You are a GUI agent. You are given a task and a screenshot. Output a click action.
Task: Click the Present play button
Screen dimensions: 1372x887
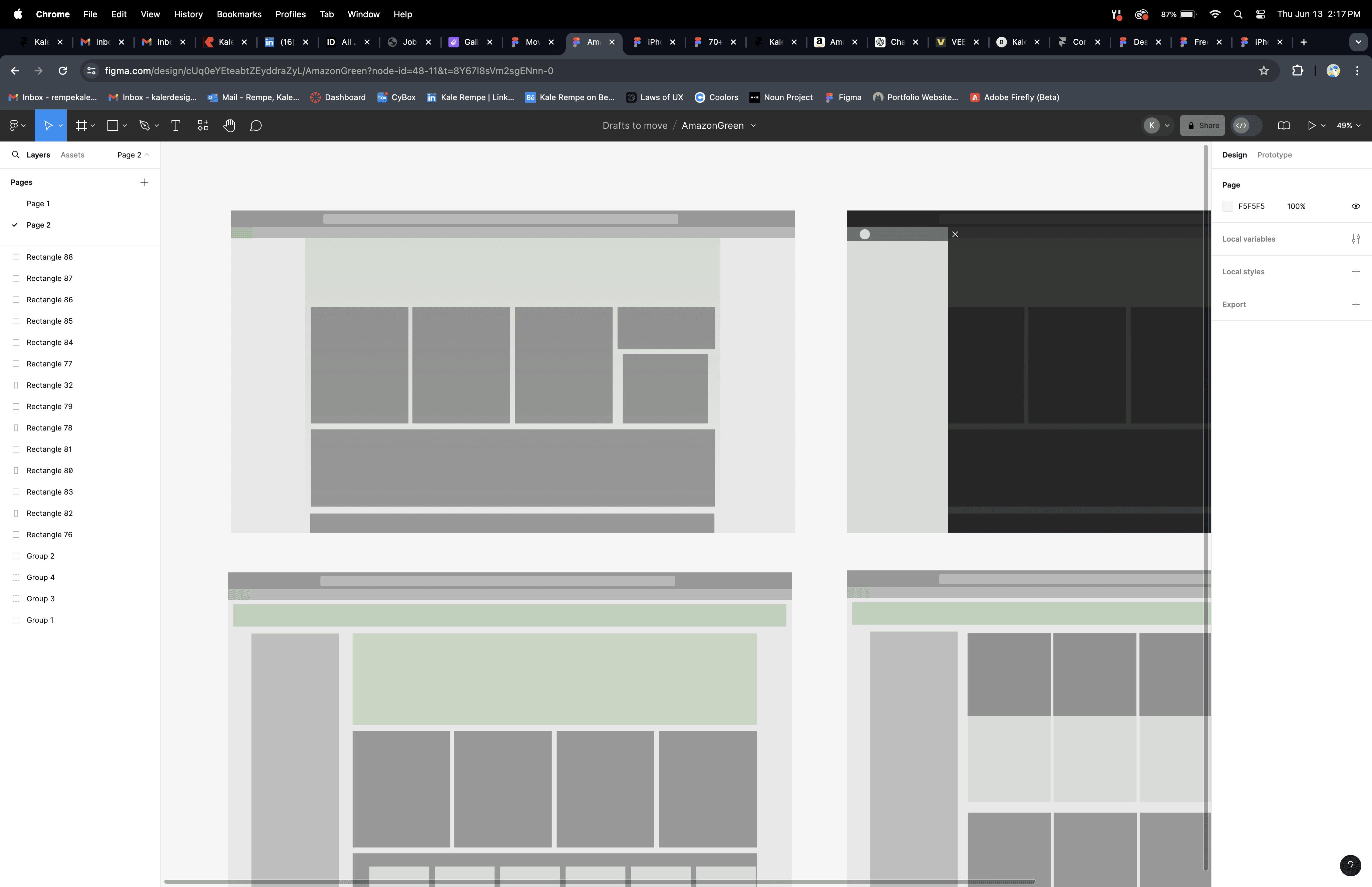[x=1312, y=125]
